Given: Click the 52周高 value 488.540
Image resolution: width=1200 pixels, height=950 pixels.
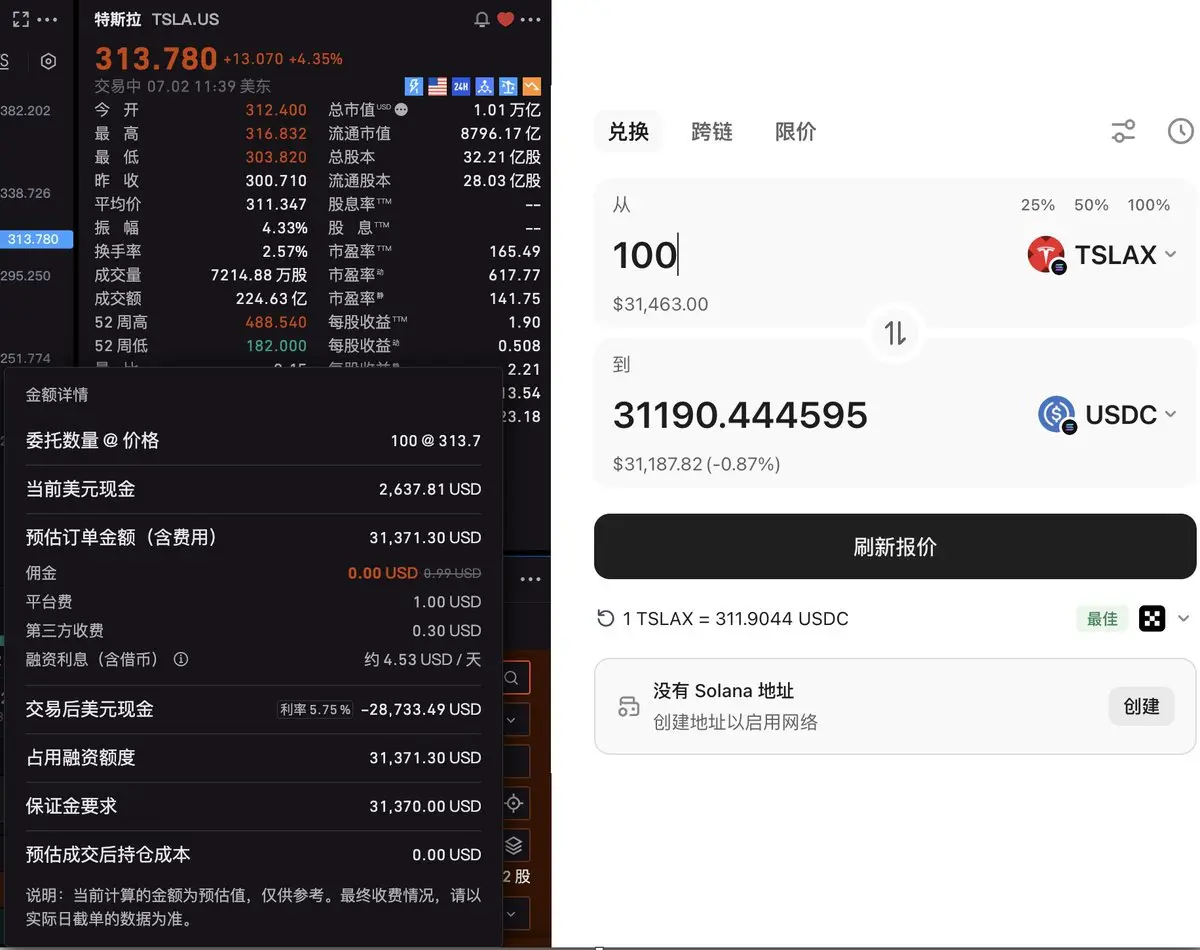Looking at the screenshot, I should point(276,322).
